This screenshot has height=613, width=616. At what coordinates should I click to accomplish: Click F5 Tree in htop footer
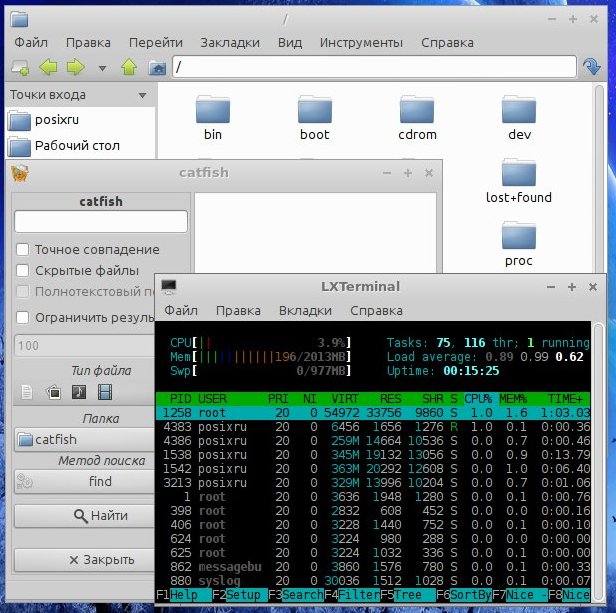(408, 595)
